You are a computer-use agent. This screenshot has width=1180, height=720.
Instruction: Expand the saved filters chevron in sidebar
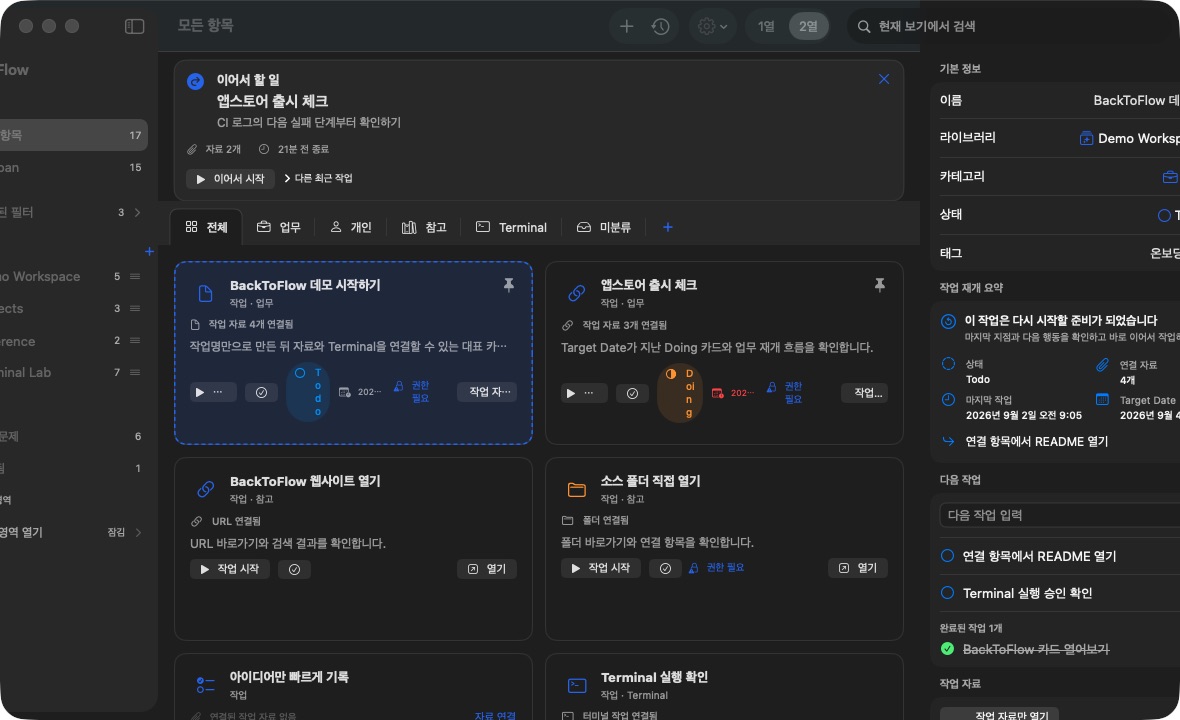pyautogui.click(x=137, y=213)
